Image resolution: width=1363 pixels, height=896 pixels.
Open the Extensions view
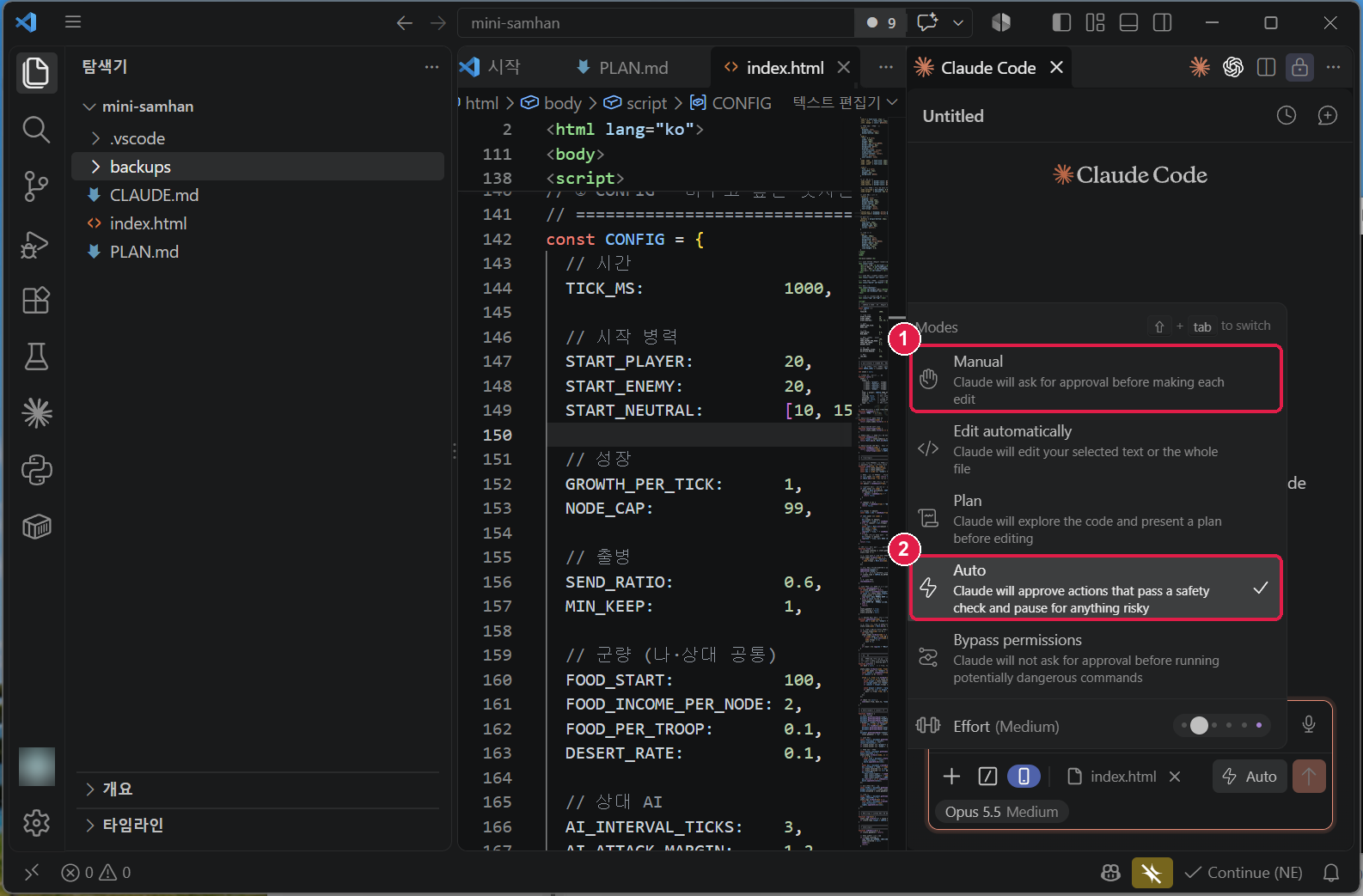tap(36, 301)
